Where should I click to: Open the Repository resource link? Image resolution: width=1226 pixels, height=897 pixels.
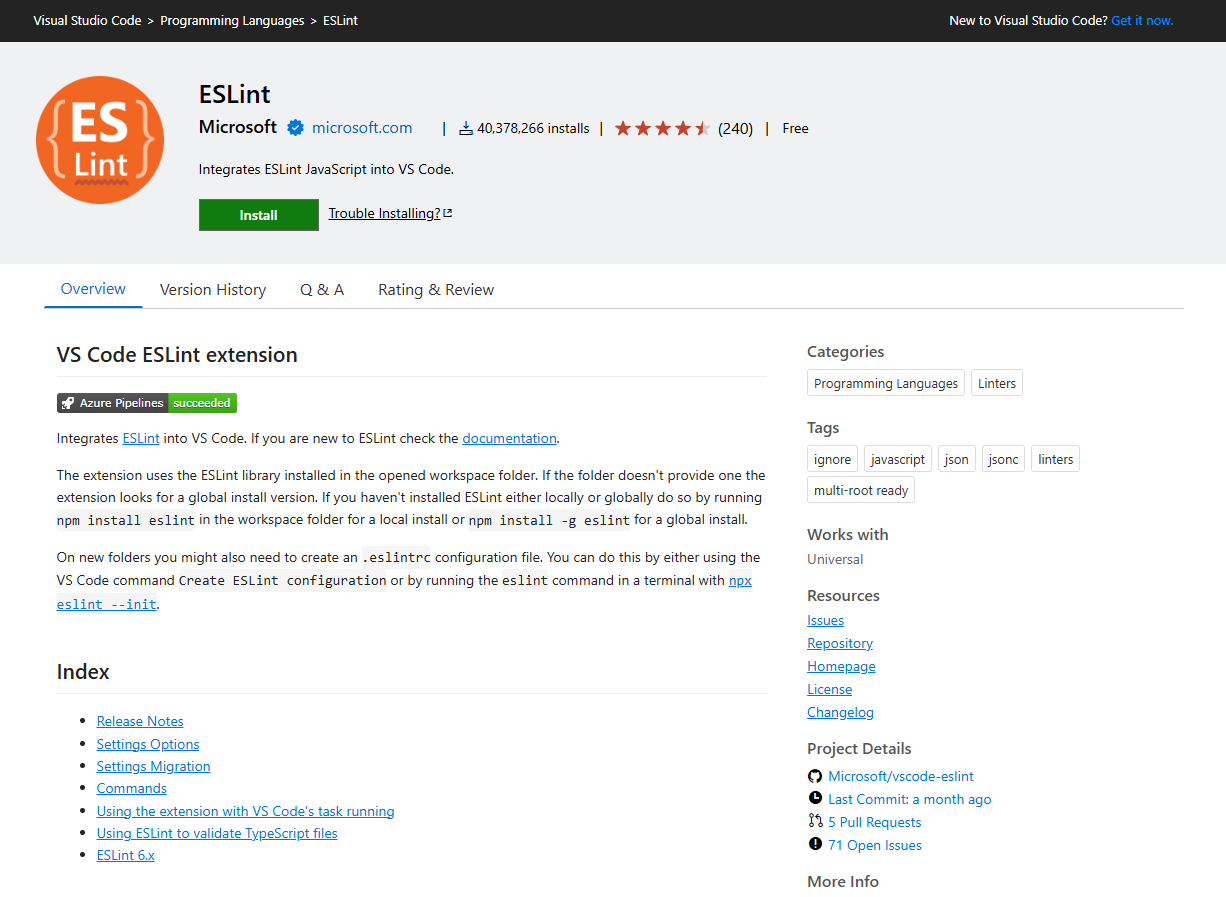click(840, 643)
